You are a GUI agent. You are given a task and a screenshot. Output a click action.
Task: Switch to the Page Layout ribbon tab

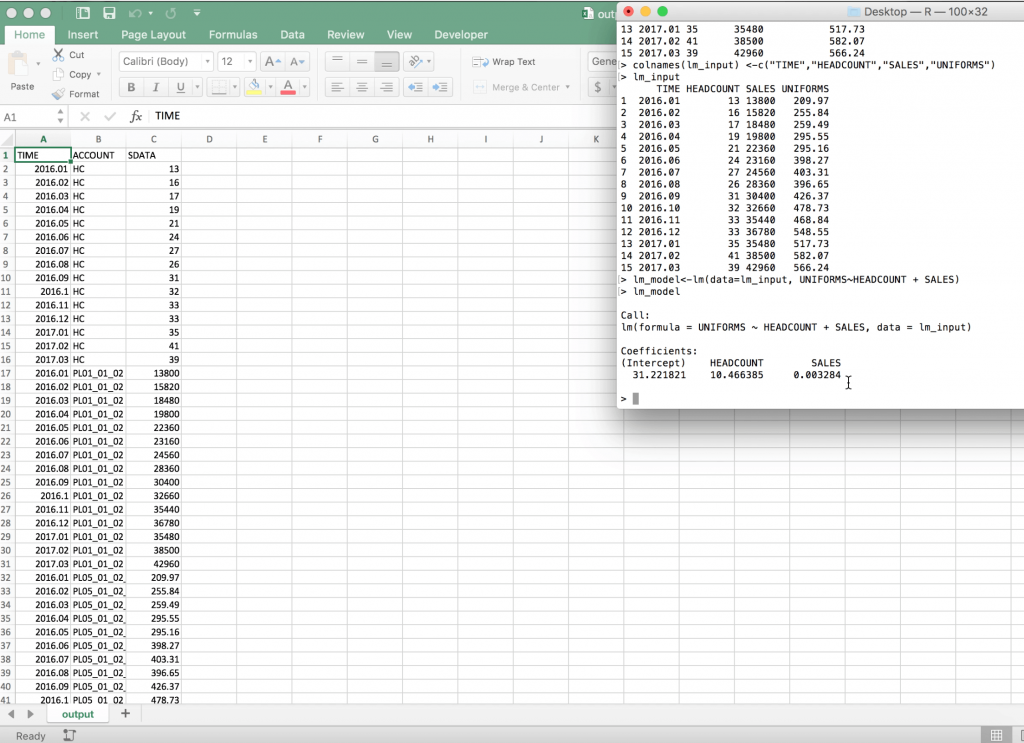click(x=153, y=35)
